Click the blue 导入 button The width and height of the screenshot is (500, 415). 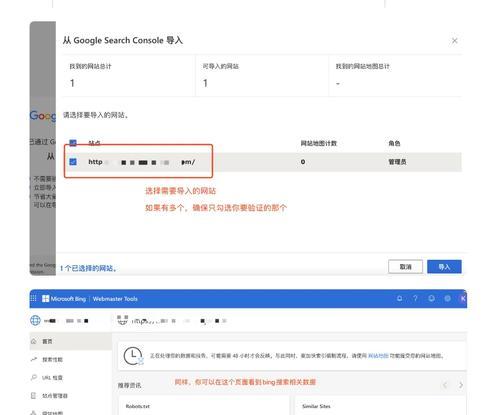(444, 267)
